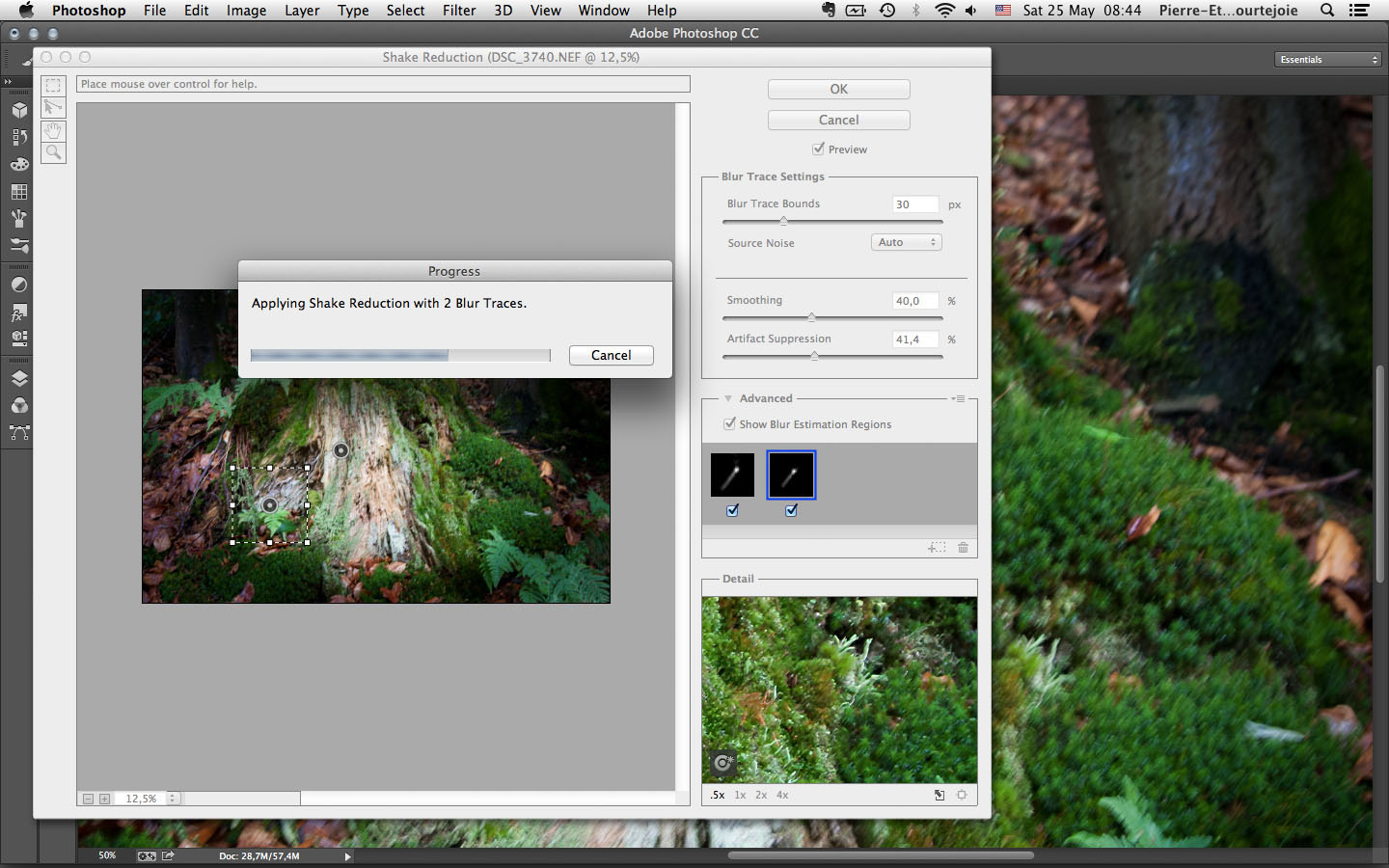Image resolution: width=1389 pixels, height=868 pixels.
Task: Click the Smoothing slider handle
Action: coord(811,317)
